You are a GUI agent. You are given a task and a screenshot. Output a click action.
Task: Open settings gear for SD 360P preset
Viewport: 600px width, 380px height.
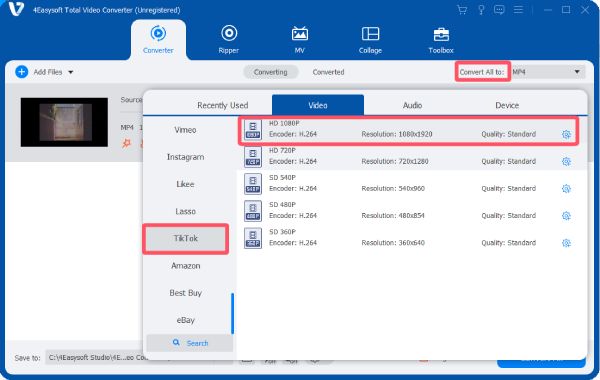click(x=566, y=243)
